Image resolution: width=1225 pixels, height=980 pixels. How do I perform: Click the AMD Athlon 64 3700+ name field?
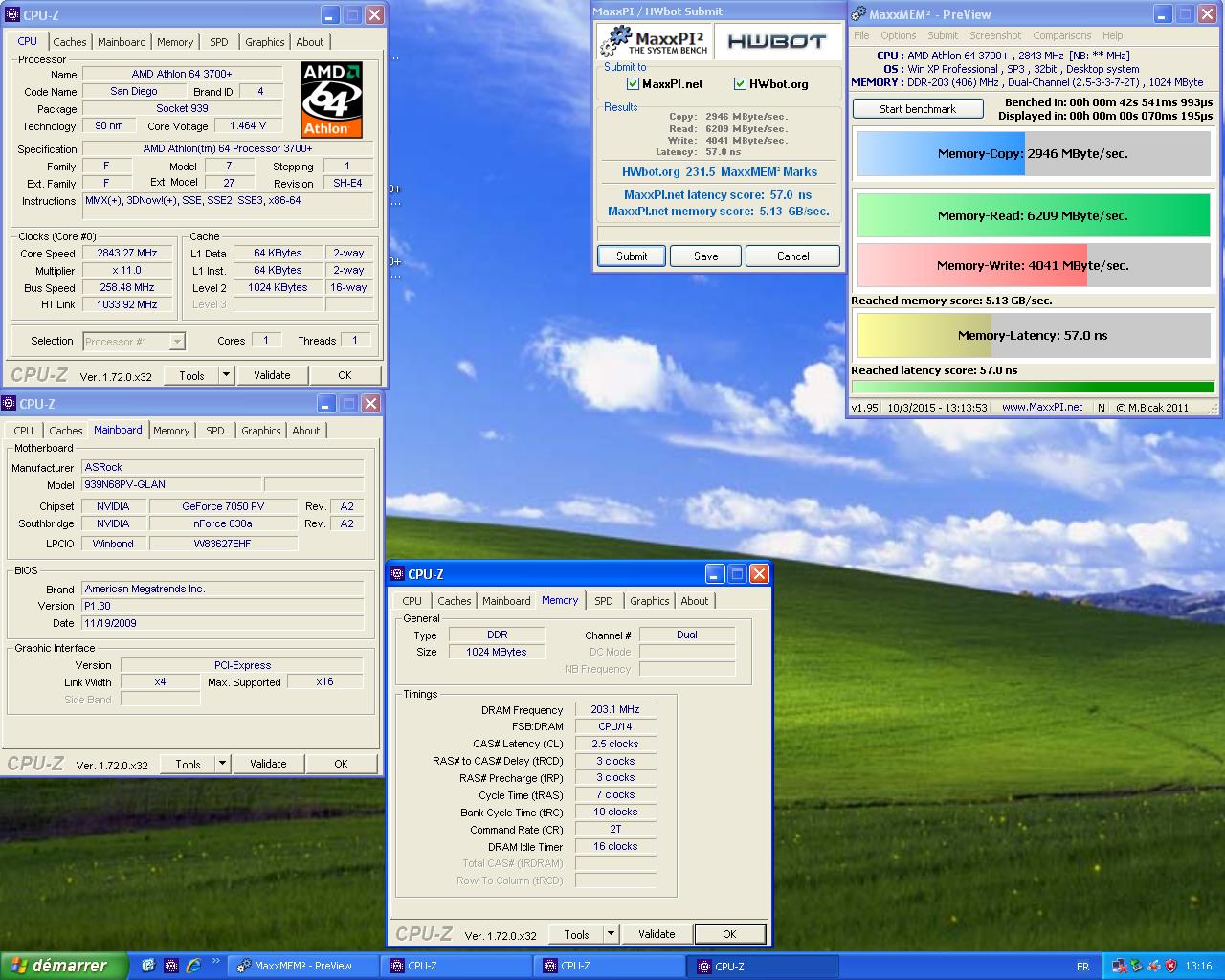182,74
